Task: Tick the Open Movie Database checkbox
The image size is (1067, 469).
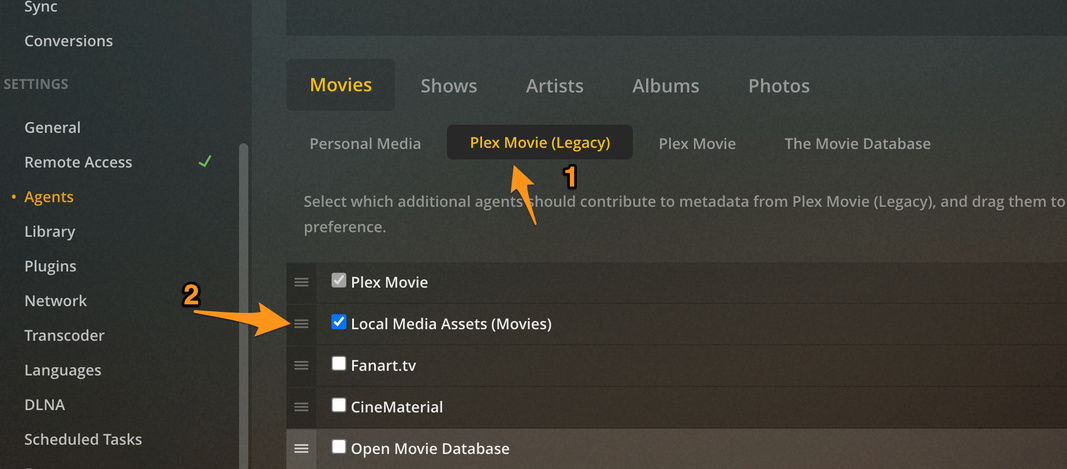Action: pyautogui.click(x=339, y=447)
